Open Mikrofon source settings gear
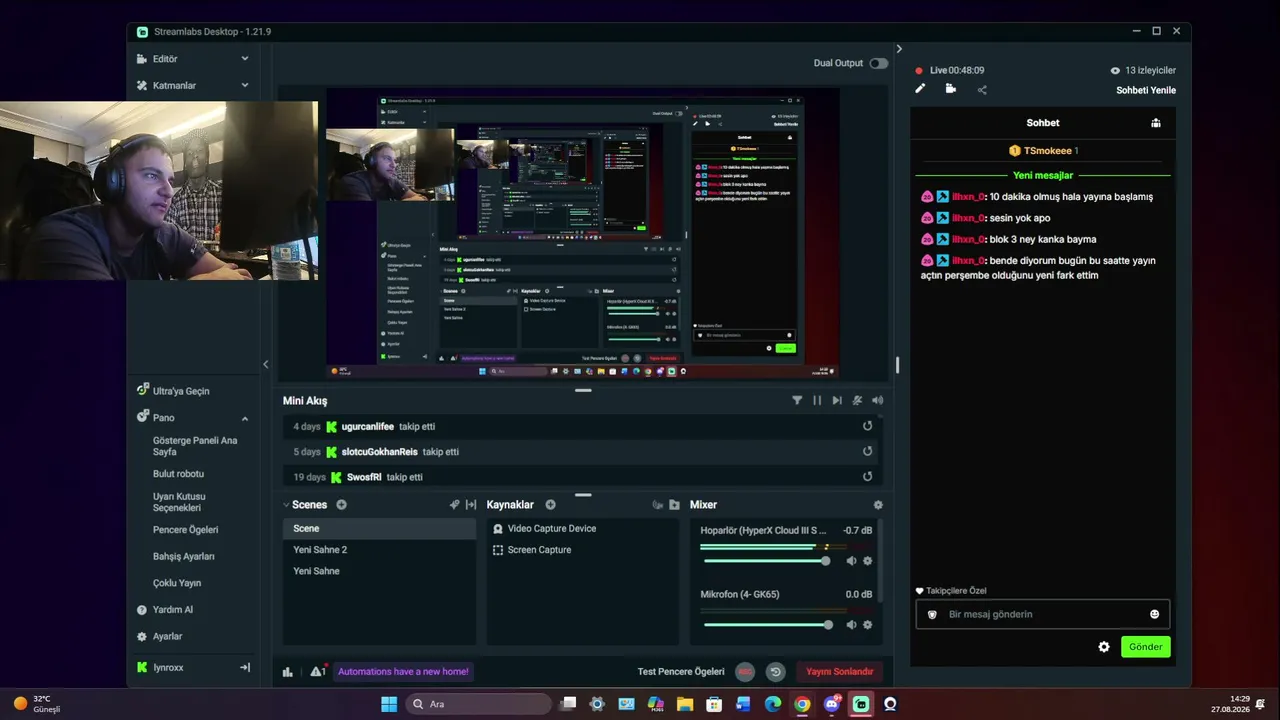The height and width of the screenshot is (720, 1280). (867, 625)
